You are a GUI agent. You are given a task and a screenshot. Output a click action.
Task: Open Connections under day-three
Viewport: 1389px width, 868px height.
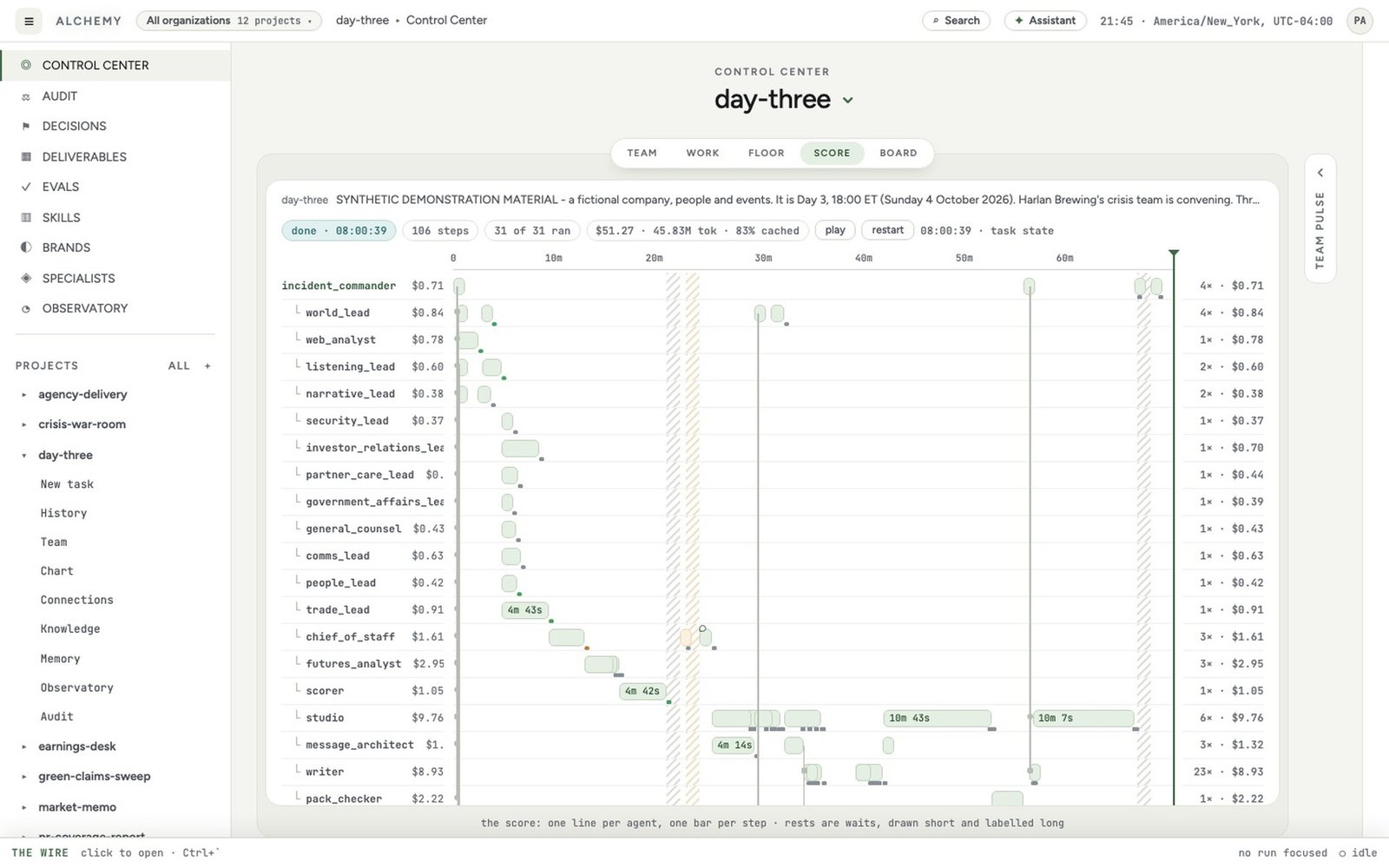click(76, 601)
